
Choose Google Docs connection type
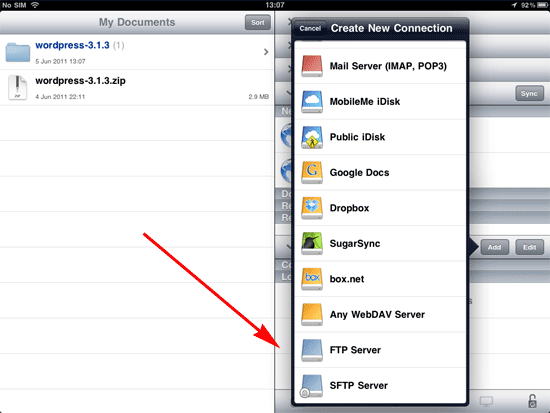(x=380, y=173)
